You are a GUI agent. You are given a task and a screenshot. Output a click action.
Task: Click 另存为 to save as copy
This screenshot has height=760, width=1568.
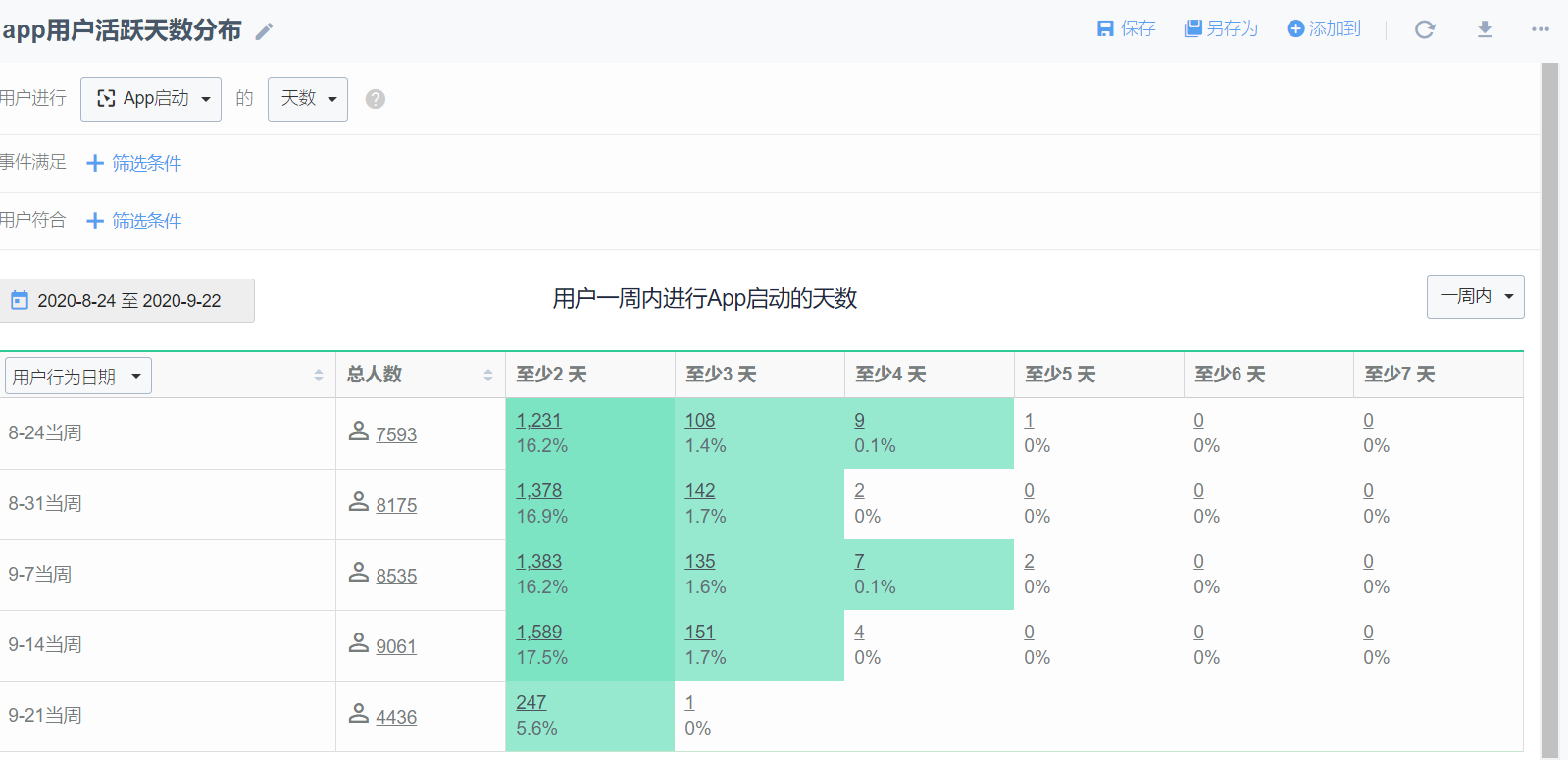(1221, 29)
